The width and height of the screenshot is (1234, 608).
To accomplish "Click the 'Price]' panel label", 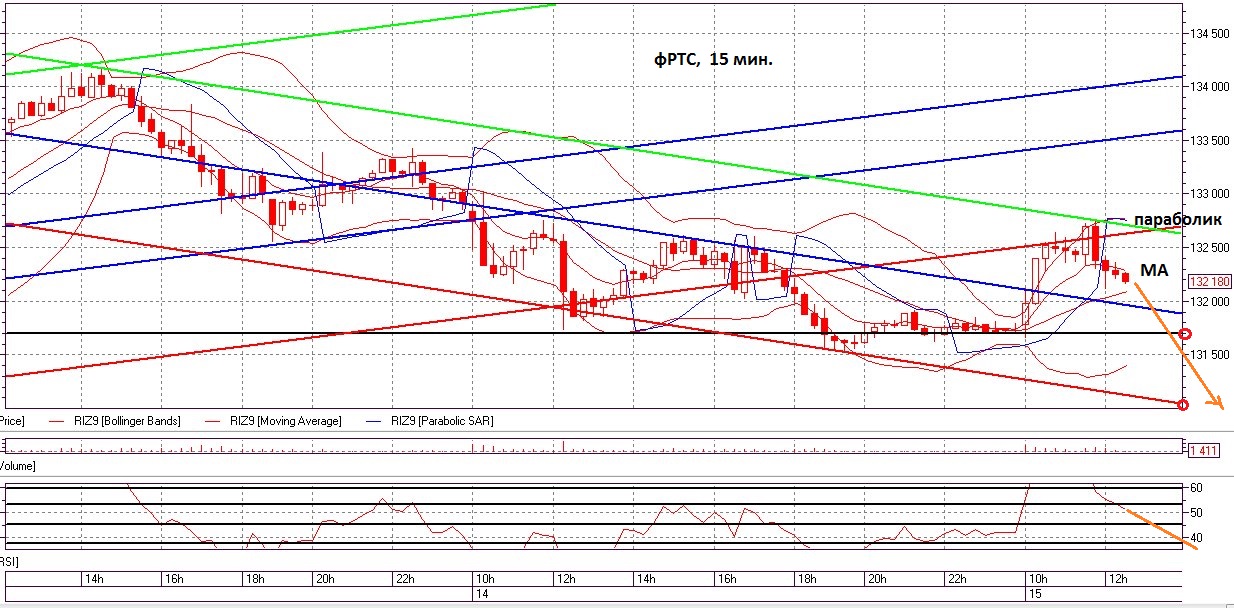I will [x=12, y=421].
